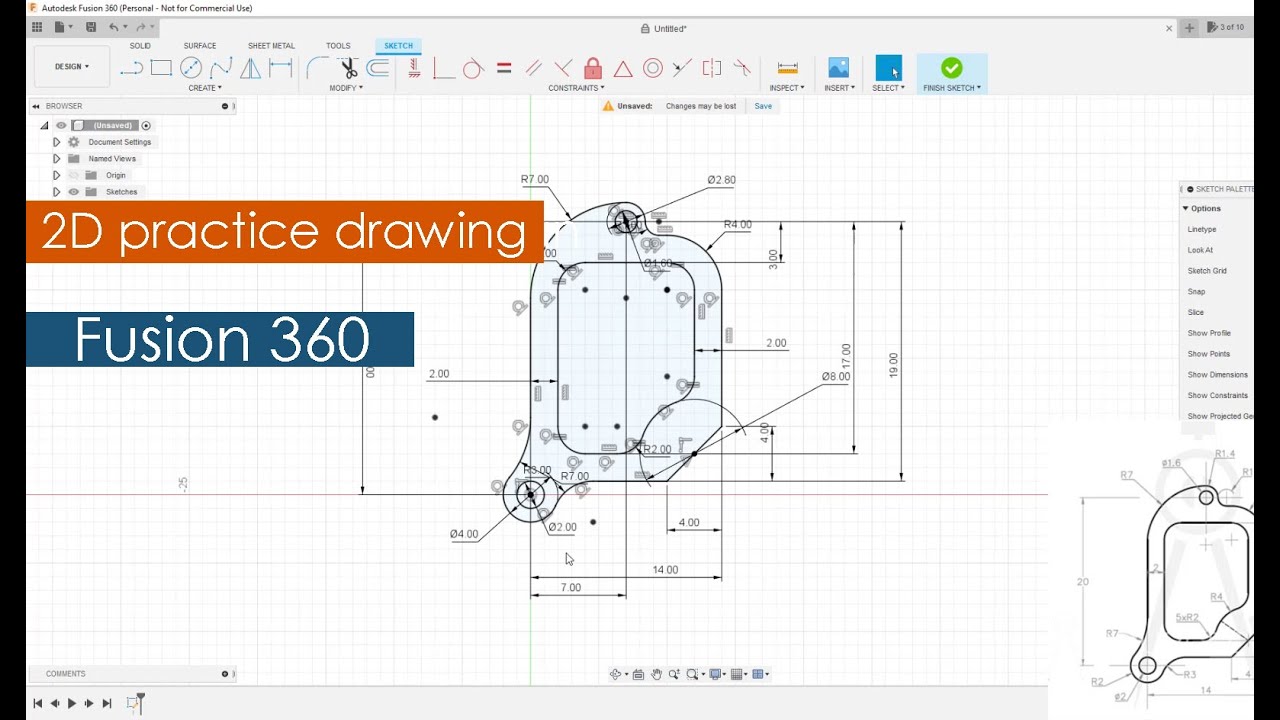The image size is (1280, 720).
Task: Expand the Named Views node
Action: [57, 158]
